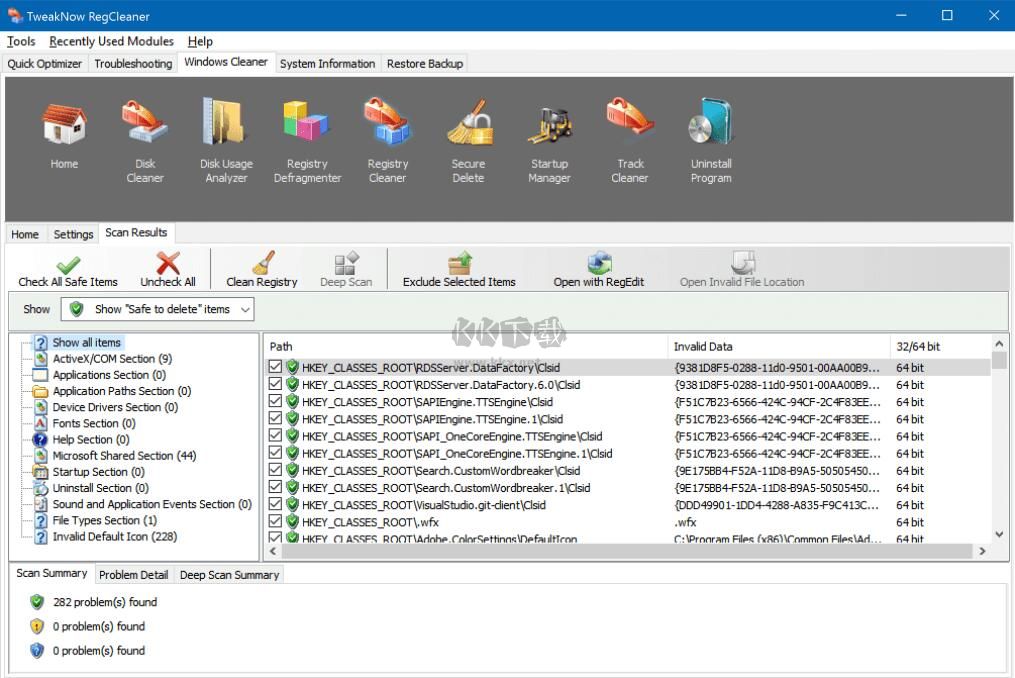1015x678 pixels.
Task: Select Startup Section (0)
Action: [x=98, y=472]
